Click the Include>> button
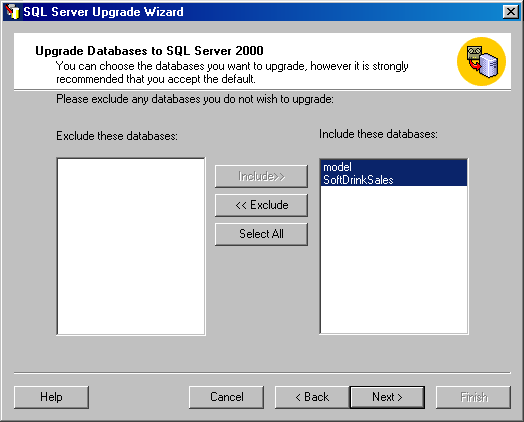Screen dimensions: 524x422 pyautogui.click(x=261, y=176)
